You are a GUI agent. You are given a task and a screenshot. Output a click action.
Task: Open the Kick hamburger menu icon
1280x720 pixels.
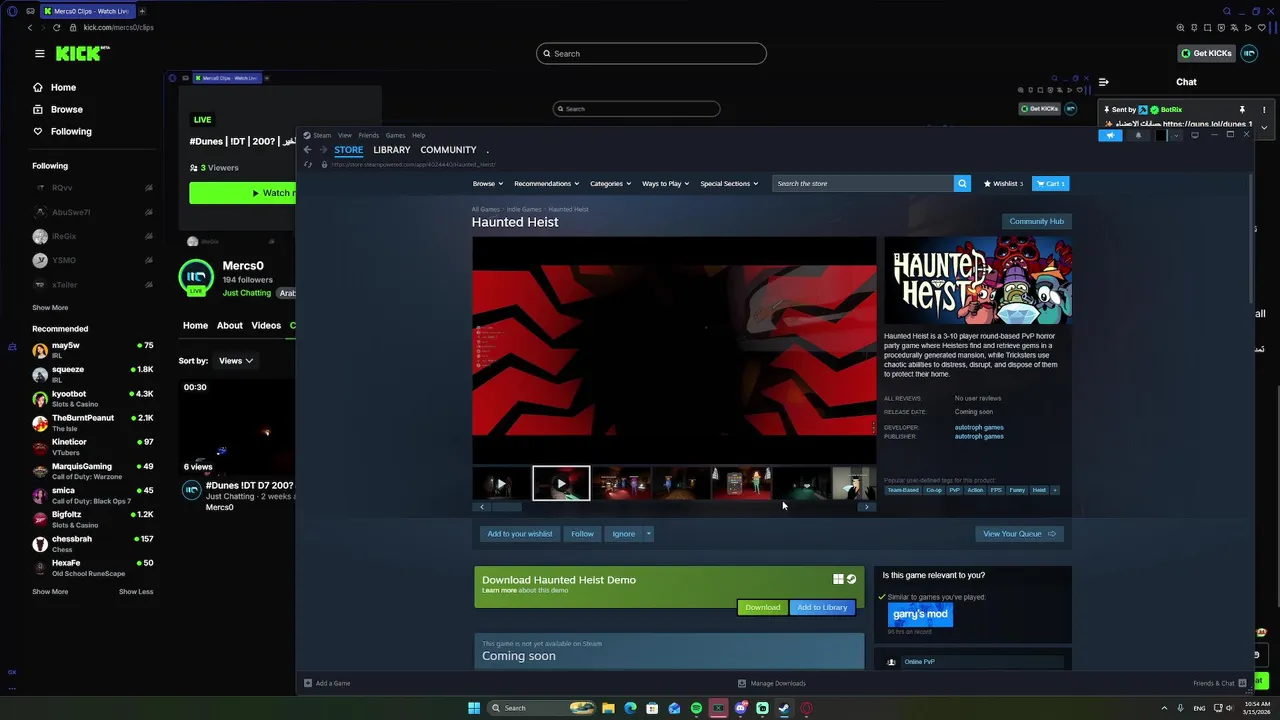click(39, 54)
